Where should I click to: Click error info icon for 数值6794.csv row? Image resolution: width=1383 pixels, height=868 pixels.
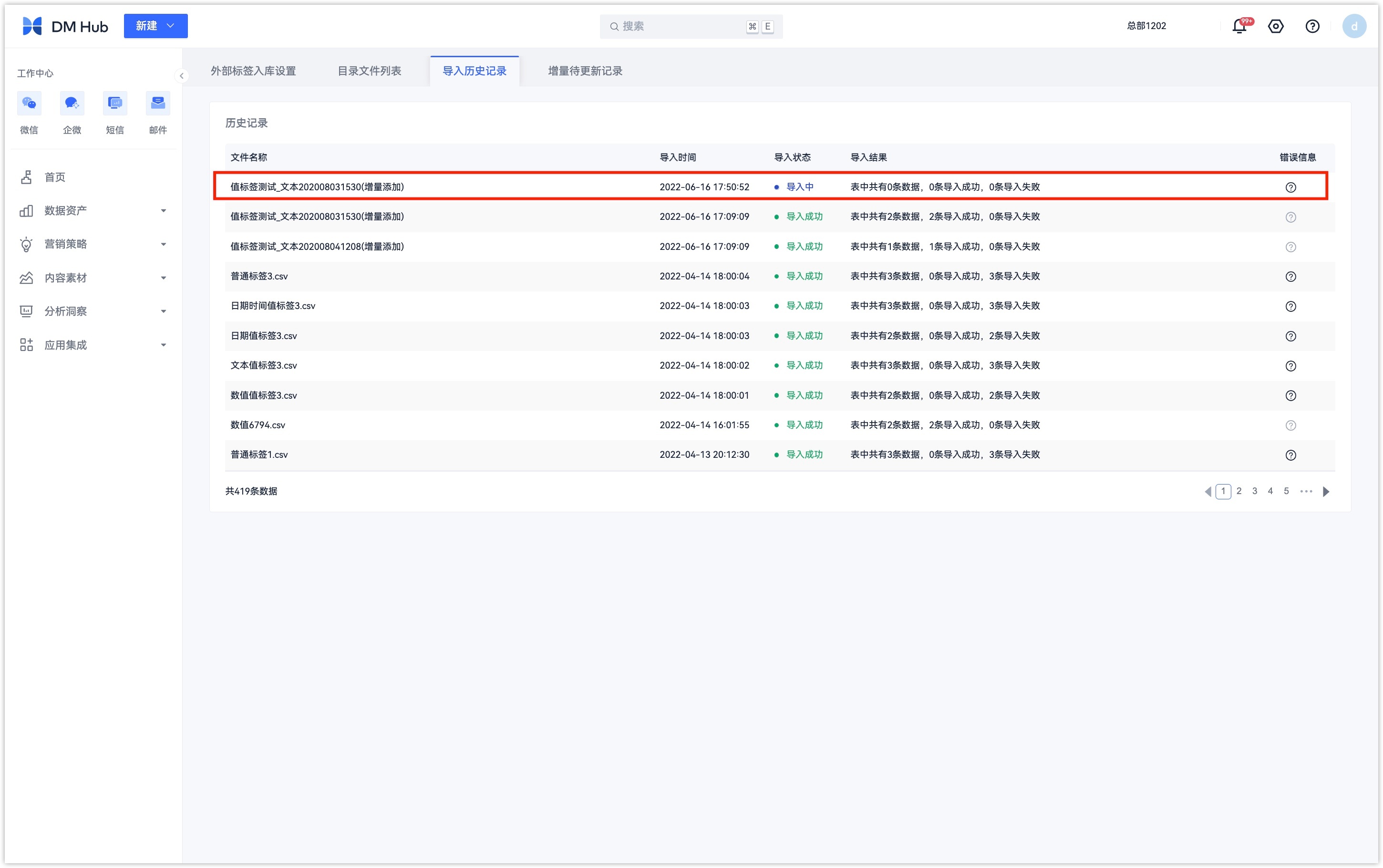[x=1290, y=425]
